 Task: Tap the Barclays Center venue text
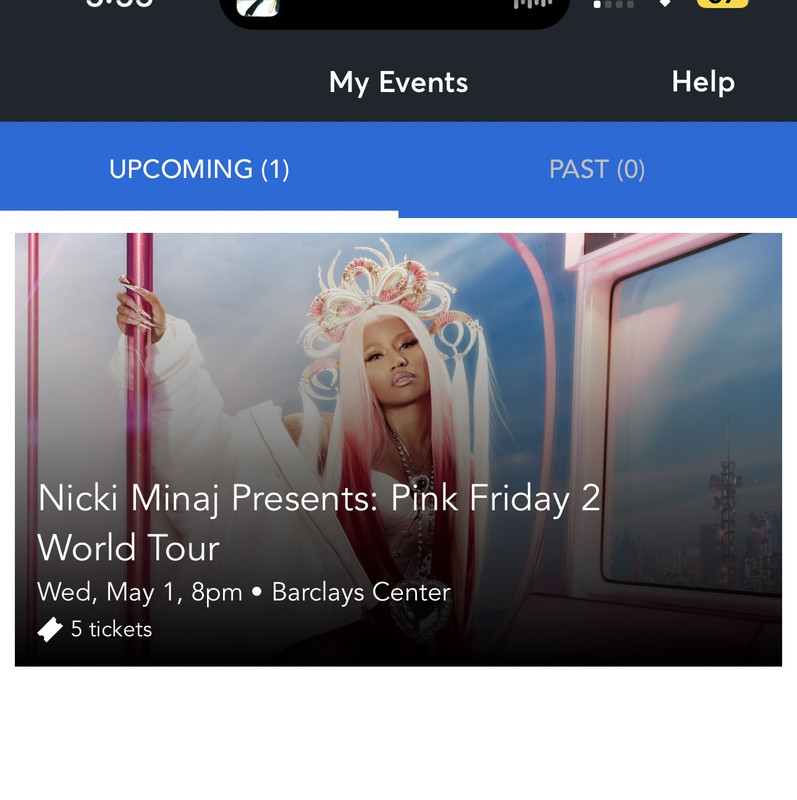[x=361, y=592]
